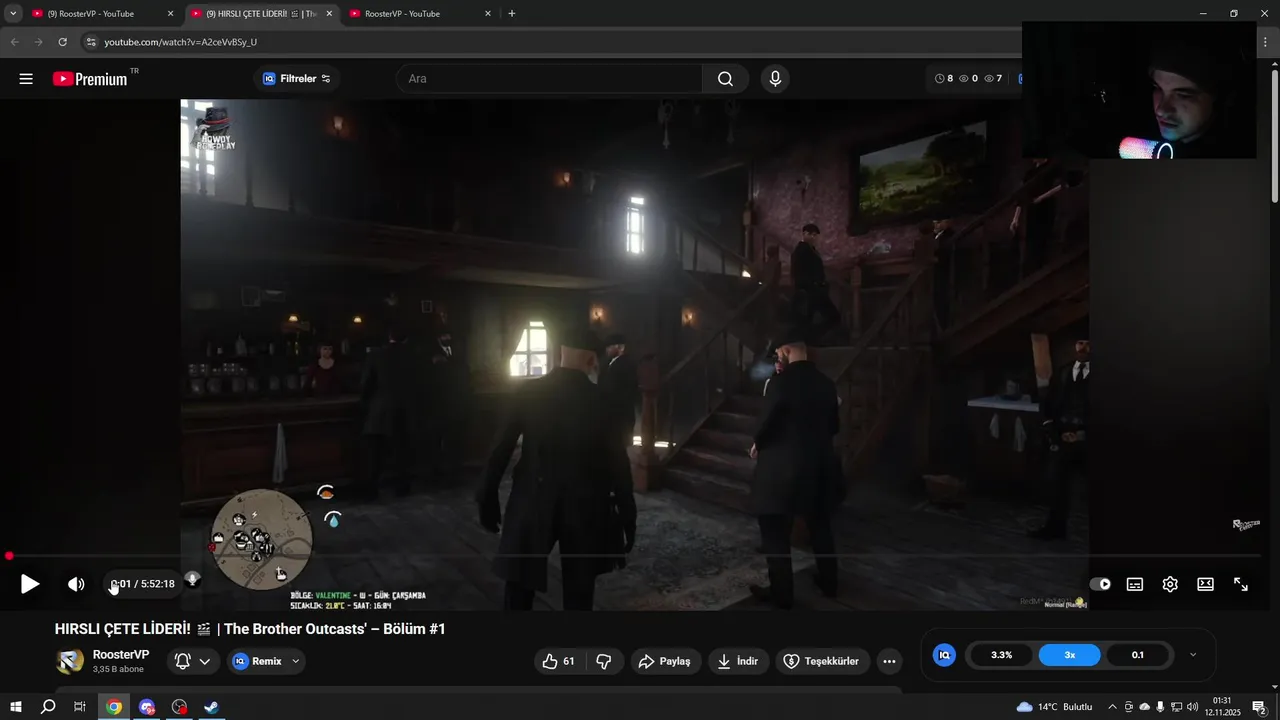Download the video with İndir
Screen dimensions: 1280x720
738,661
